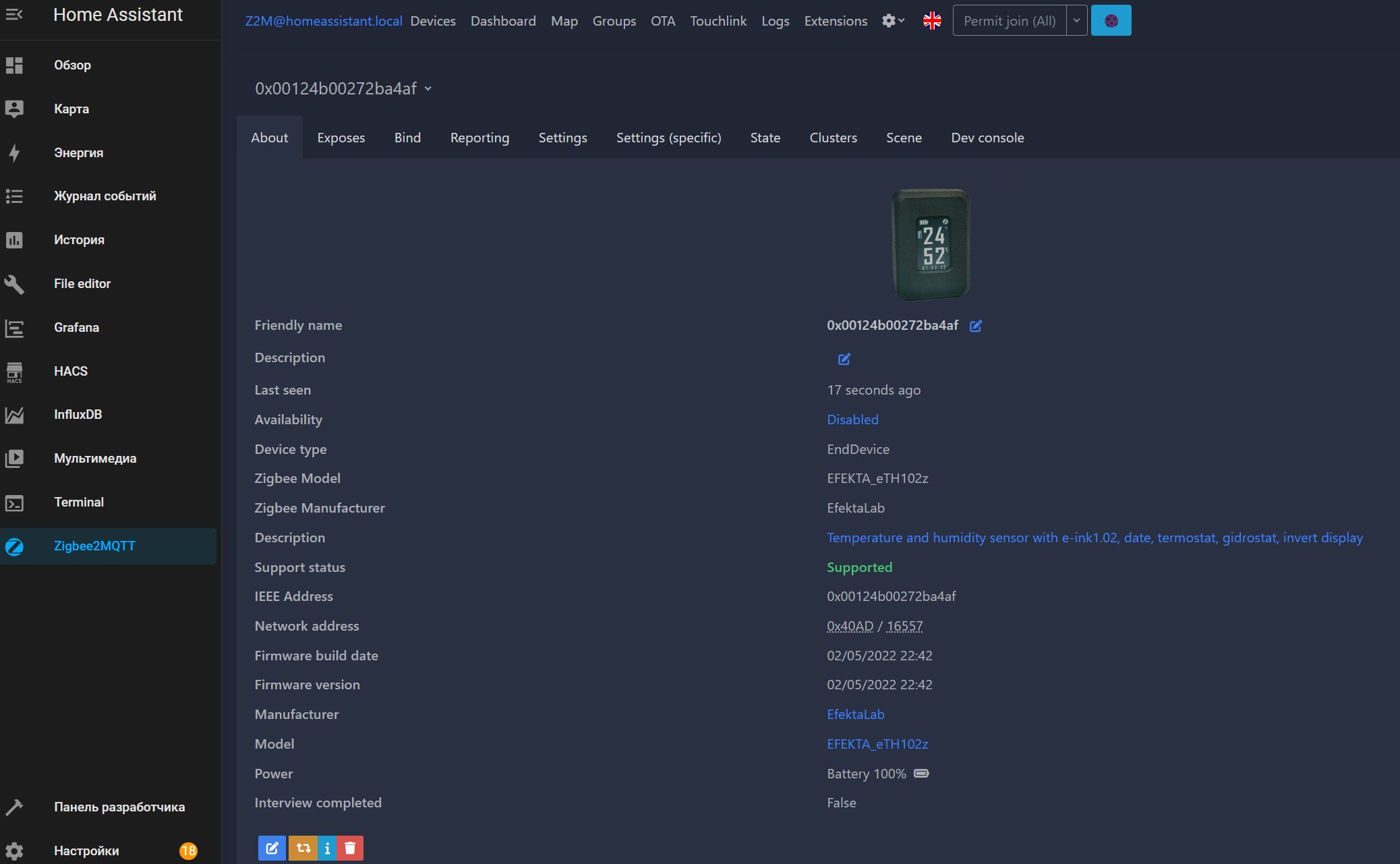The image size is (1400, 864).
Task: Open the Карта map icon
Action: 14,109
